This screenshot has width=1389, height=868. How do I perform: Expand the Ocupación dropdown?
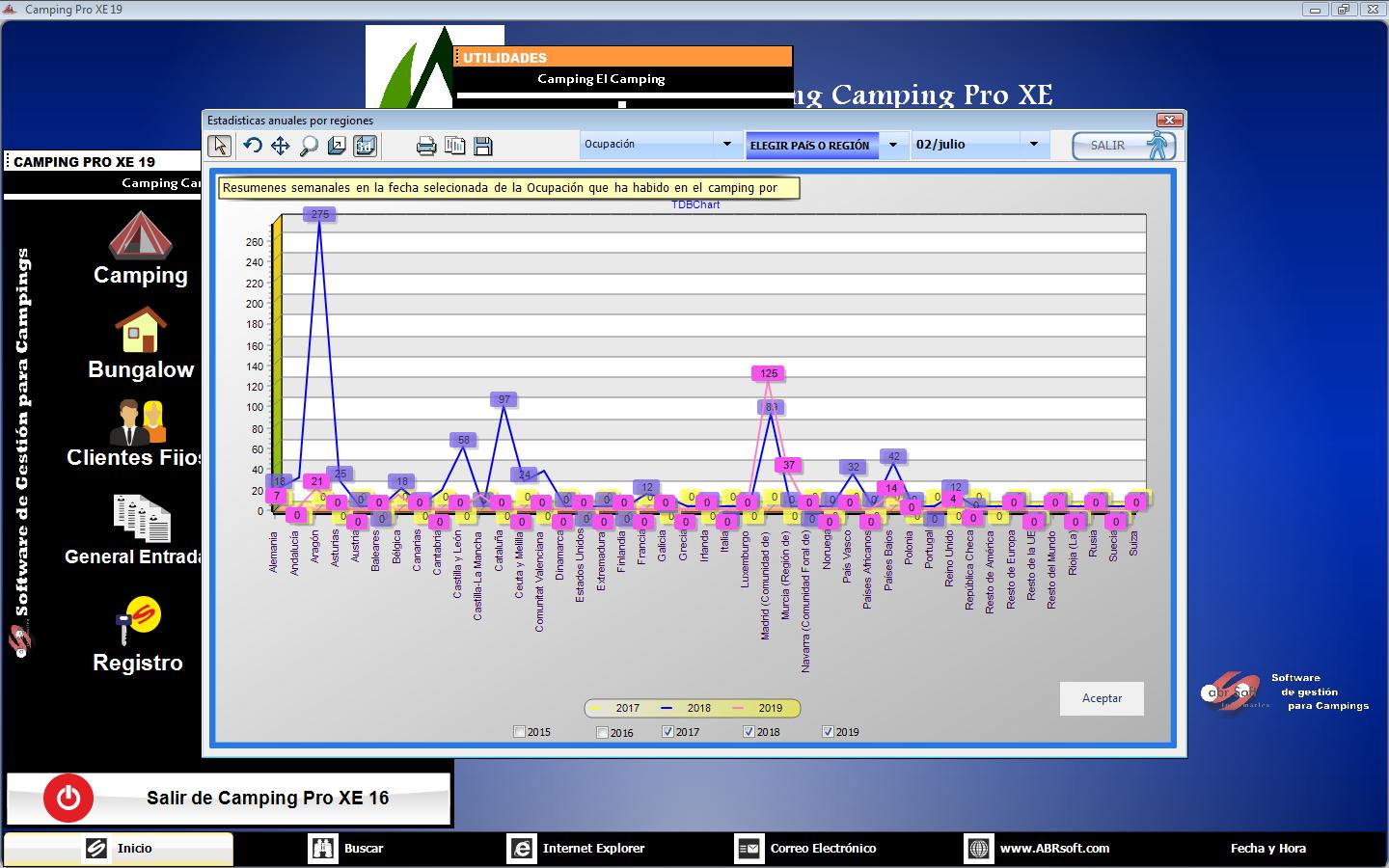pos(727,145)
